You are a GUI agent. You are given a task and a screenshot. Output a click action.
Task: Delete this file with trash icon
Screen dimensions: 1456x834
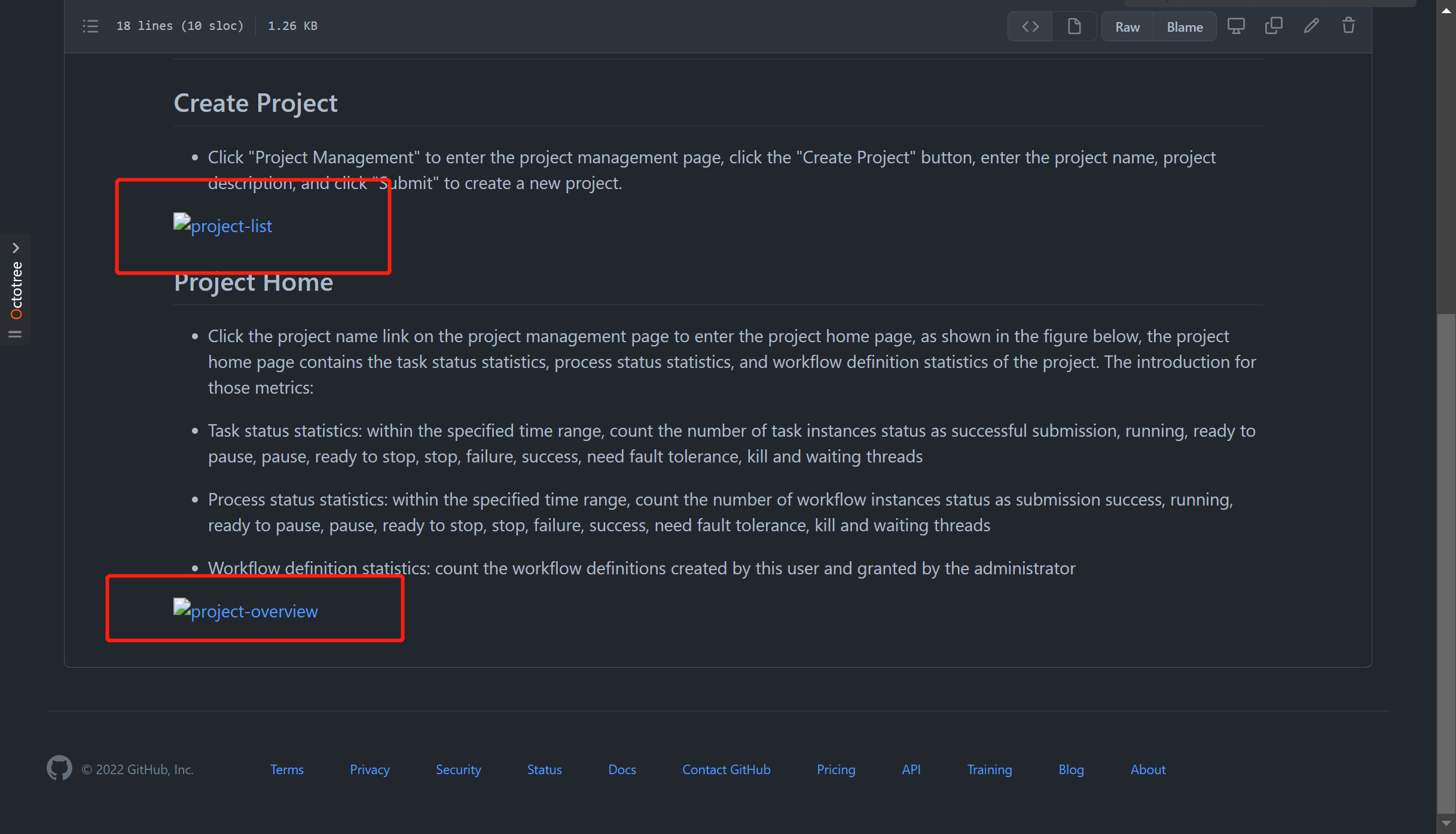1348,26
